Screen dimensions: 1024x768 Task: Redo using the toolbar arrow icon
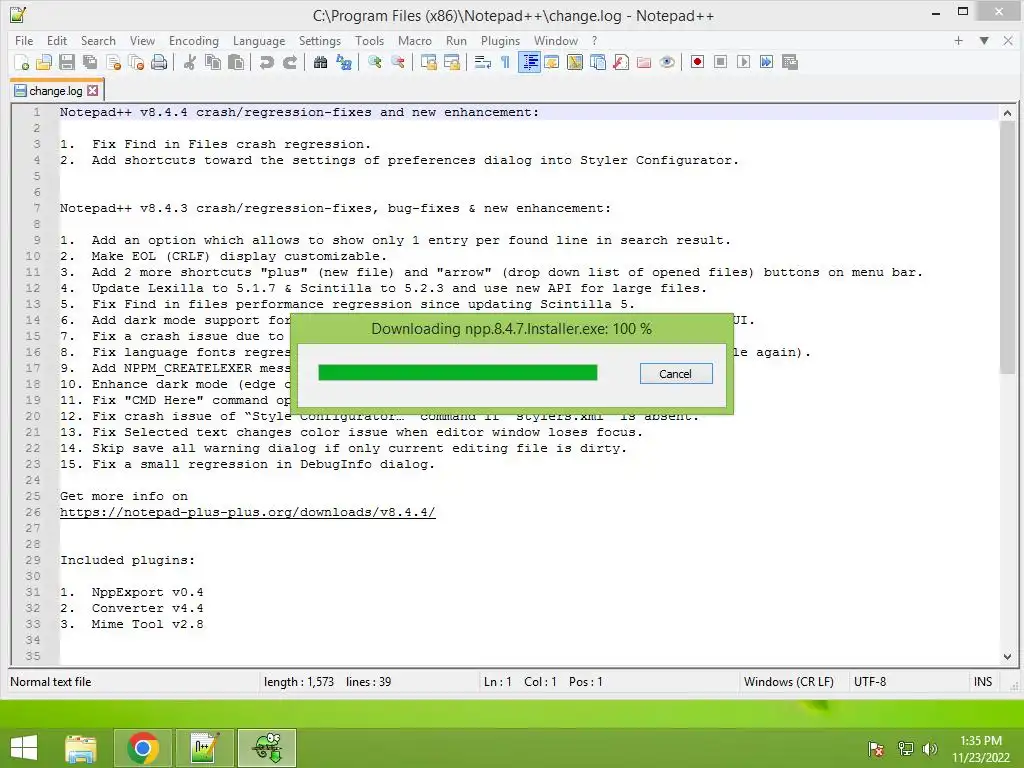point(290,62)
